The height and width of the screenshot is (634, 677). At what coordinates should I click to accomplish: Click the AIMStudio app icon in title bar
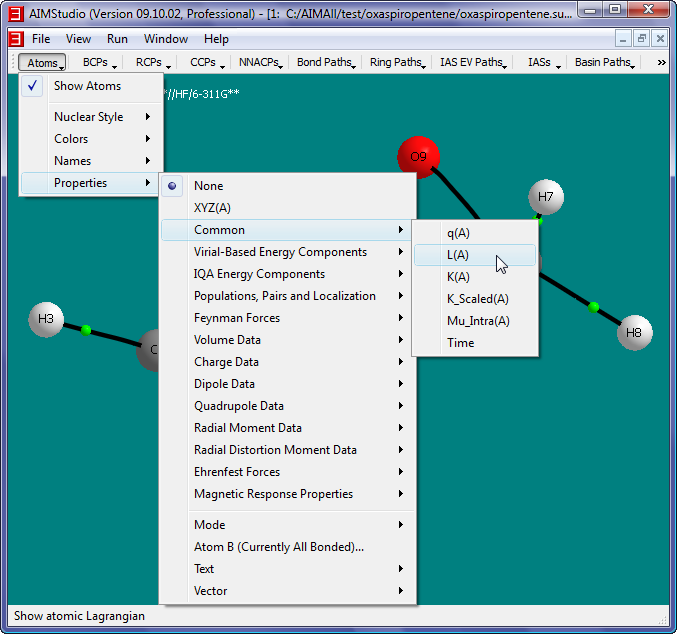(15, 12)
